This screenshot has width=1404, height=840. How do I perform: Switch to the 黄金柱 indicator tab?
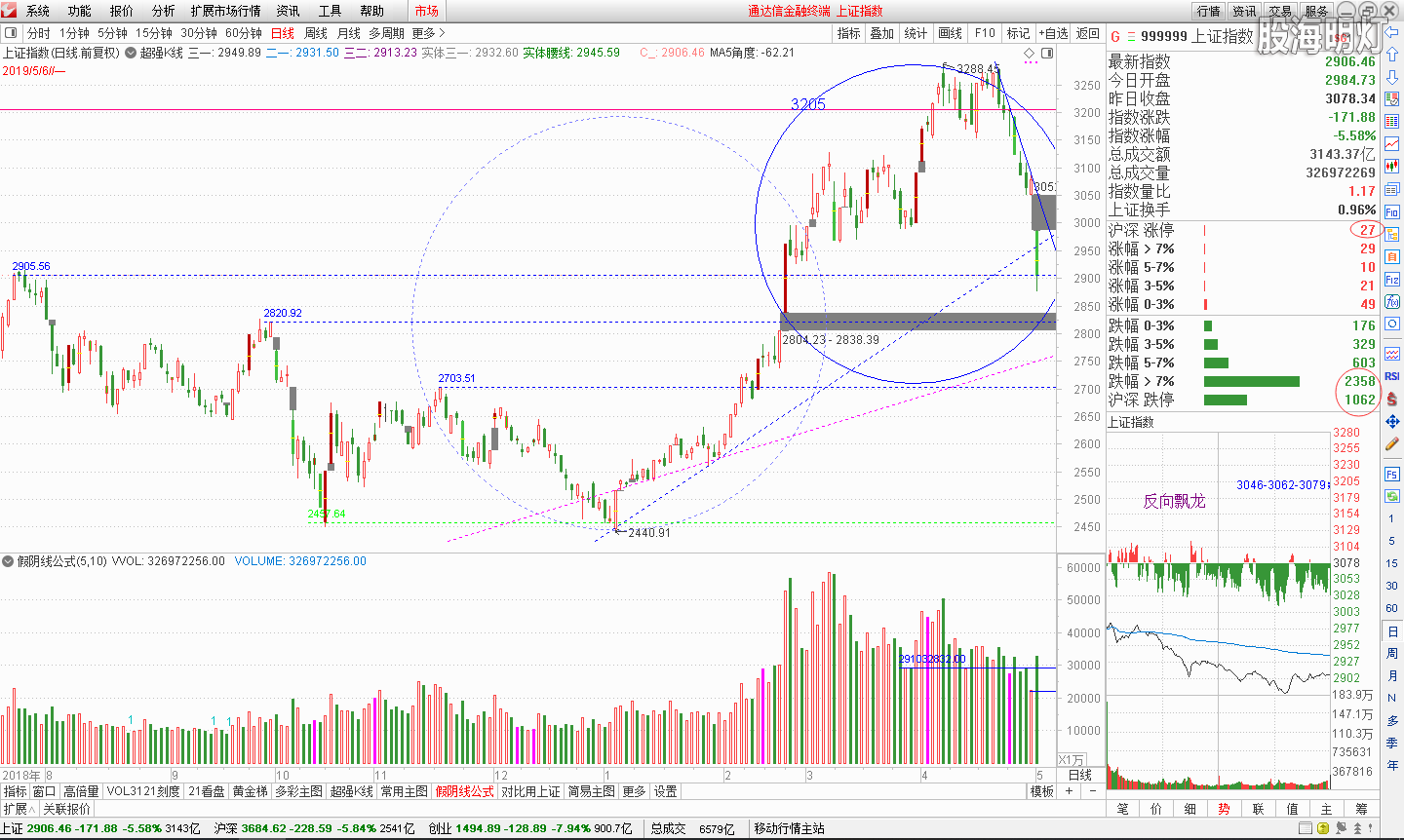pos(250,791)
